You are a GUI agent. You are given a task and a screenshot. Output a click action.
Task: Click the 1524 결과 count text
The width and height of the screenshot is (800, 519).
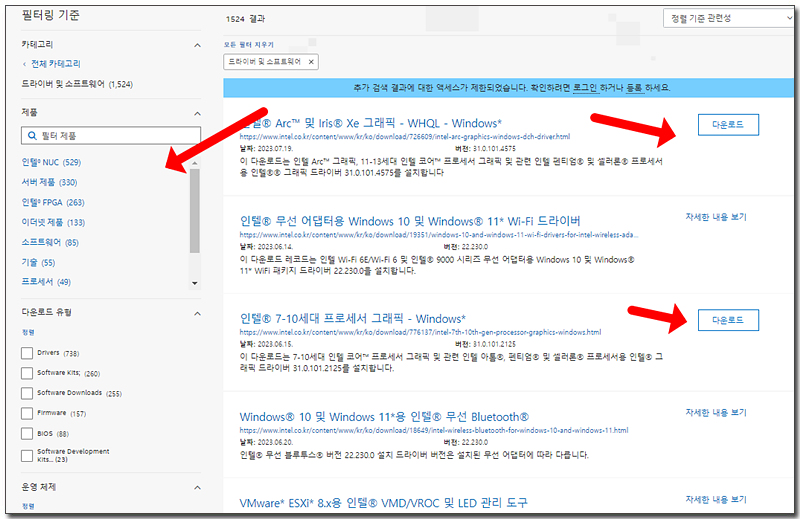(245, 19)
